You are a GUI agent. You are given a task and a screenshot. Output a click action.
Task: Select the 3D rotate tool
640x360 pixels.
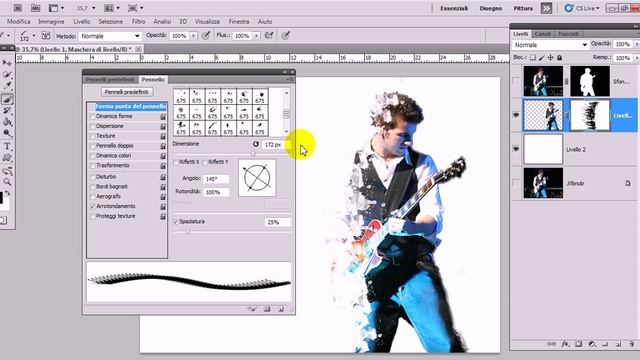[x=7, y=171]
